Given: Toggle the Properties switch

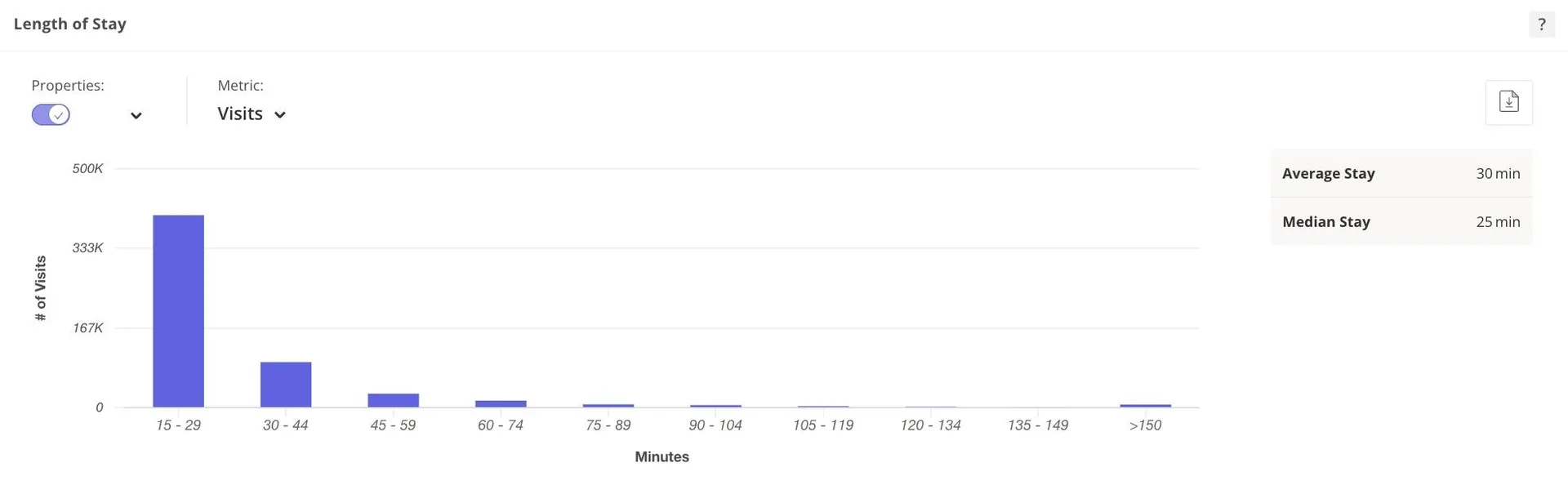Looking at the screenshot, I should pos(51,114).
